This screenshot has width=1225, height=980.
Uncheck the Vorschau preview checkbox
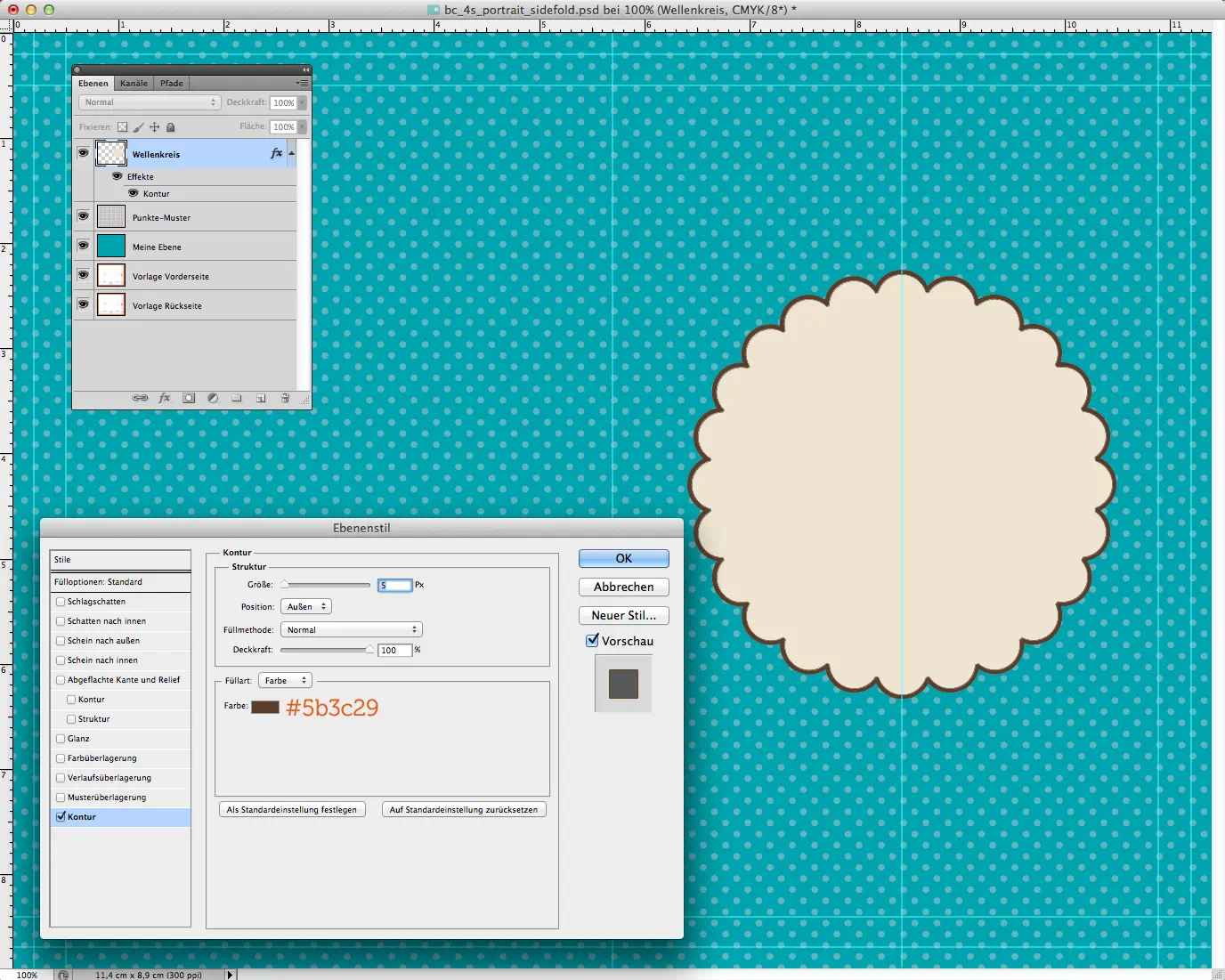pos(592,641)
